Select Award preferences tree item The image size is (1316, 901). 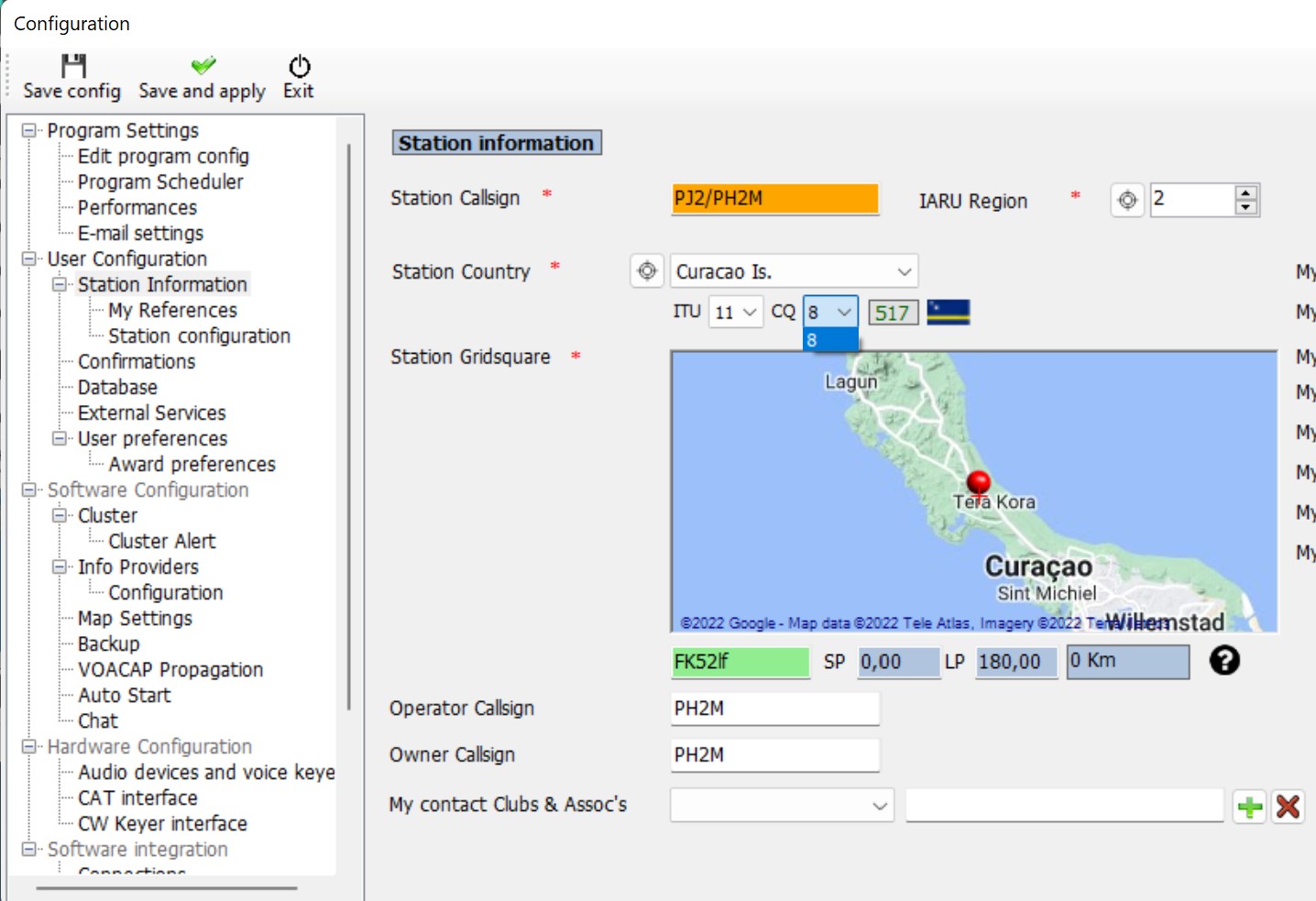(x=192, y=464)
